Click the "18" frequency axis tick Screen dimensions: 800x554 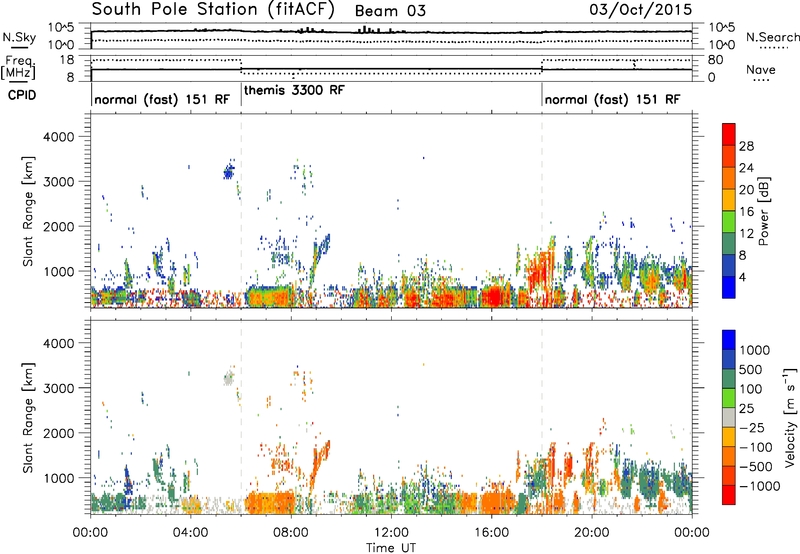[67, 60]
